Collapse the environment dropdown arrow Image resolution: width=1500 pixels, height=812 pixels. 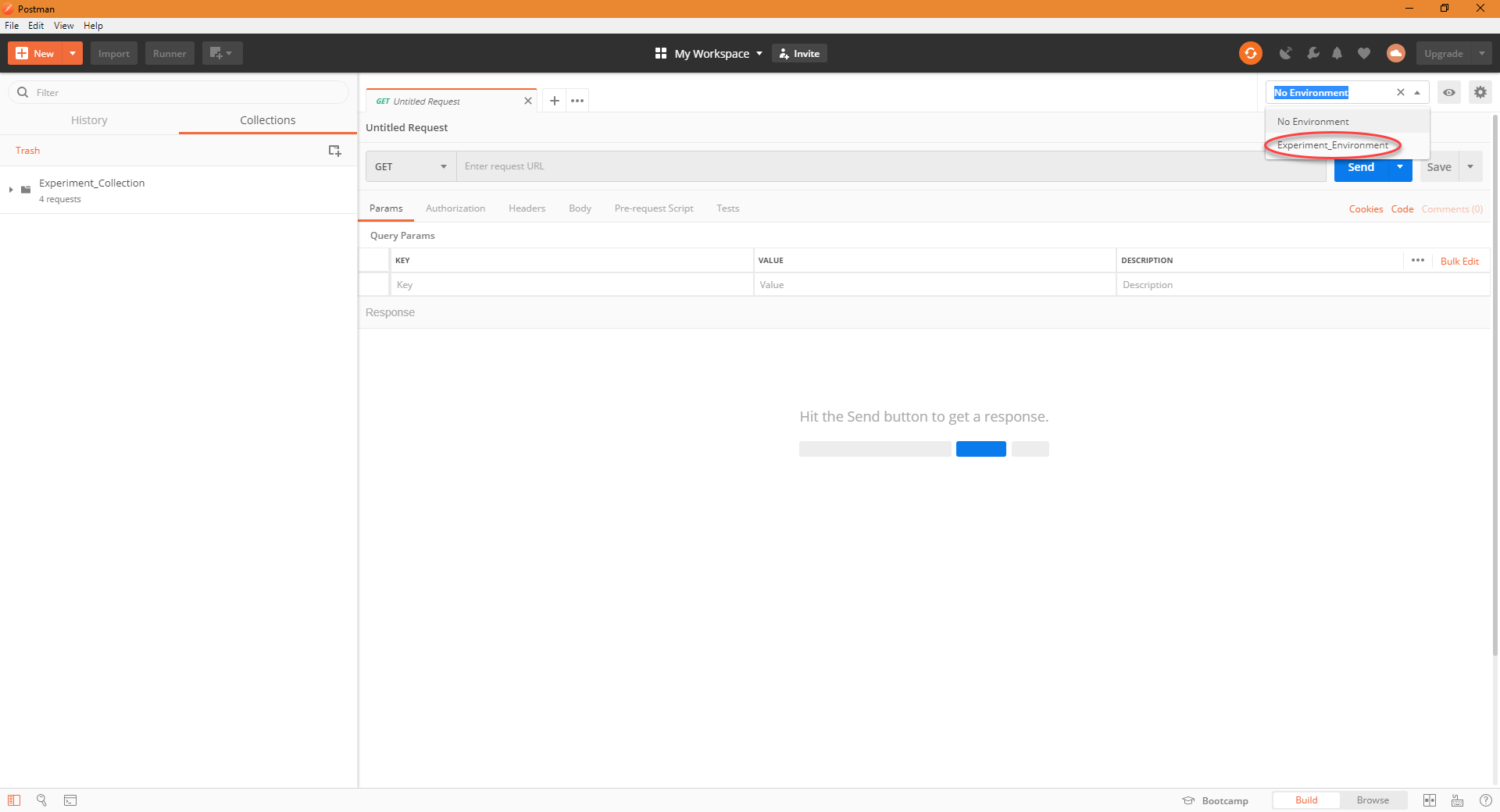(x=1417, y=92)
